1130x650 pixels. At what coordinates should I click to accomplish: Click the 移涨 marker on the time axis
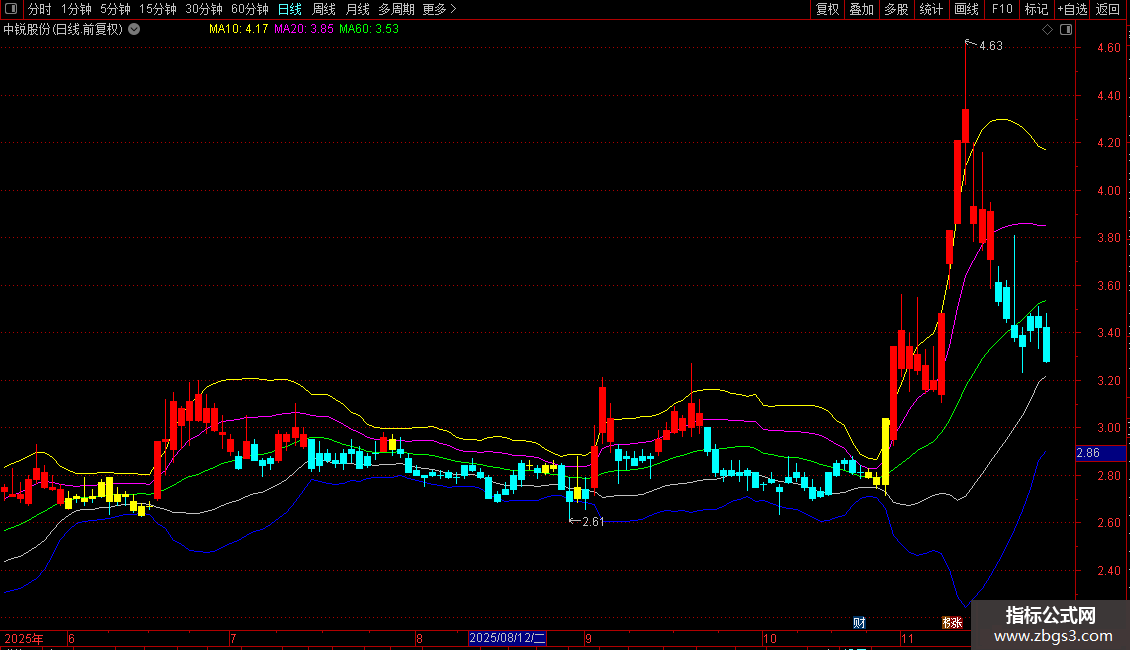[953, 623]
